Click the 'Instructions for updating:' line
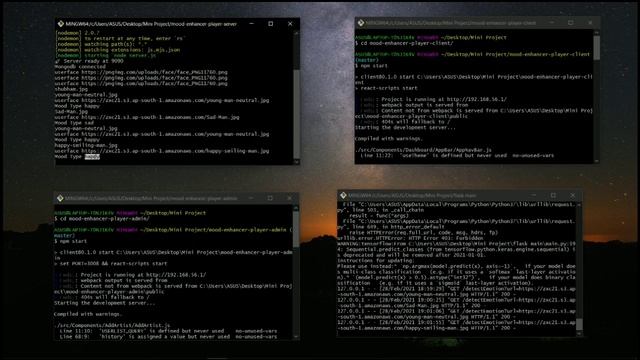 coord(376,260)
